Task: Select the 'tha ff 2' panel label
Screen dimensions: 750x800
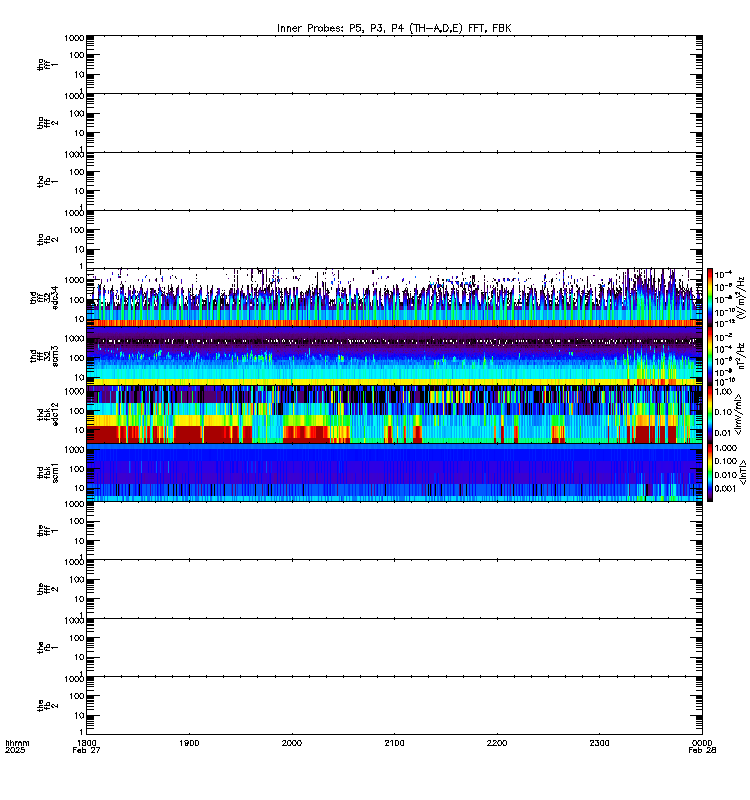Action: click(x=47, y=123)
